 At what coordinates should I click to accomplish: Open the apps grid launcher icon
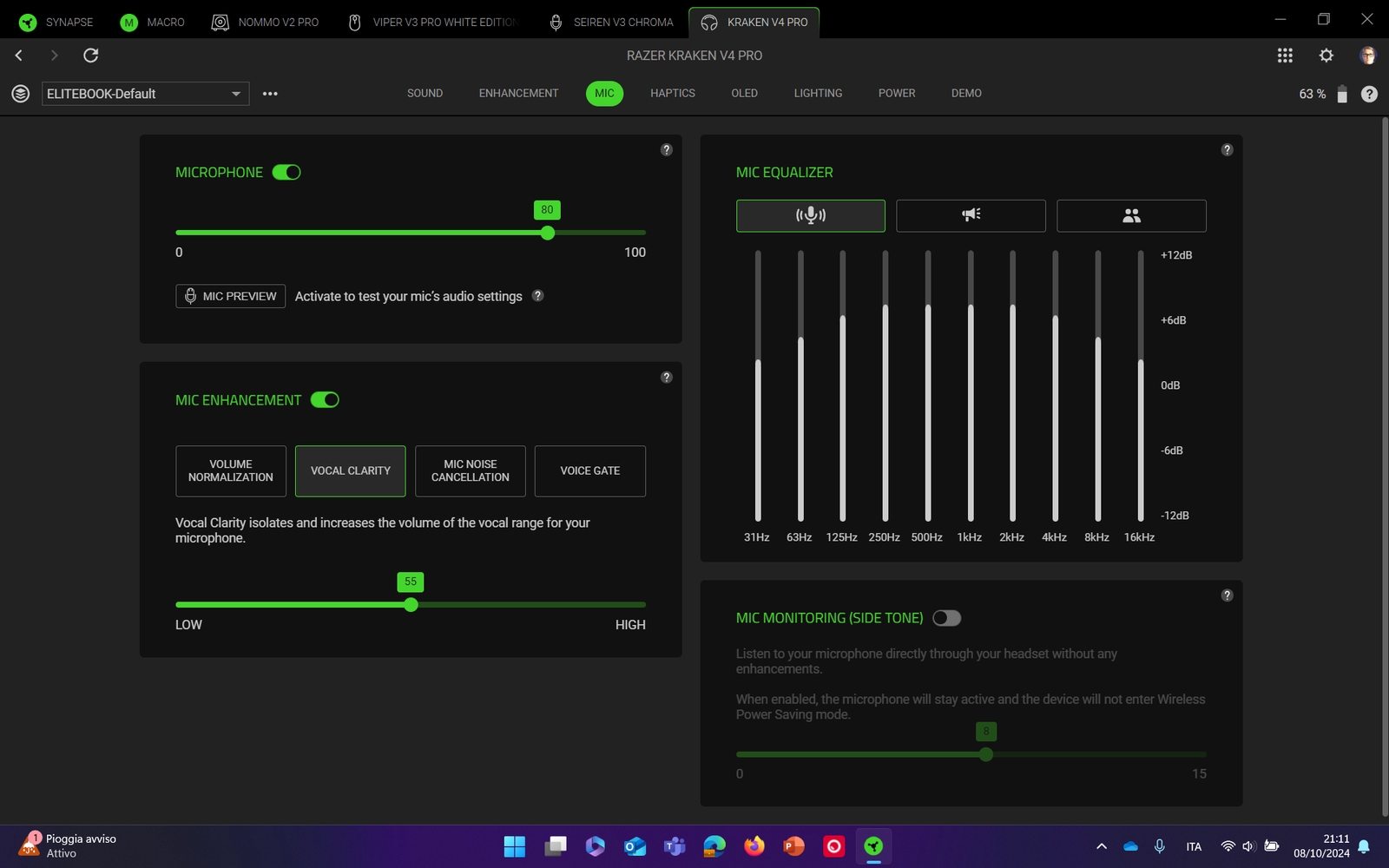point(1285,56)
